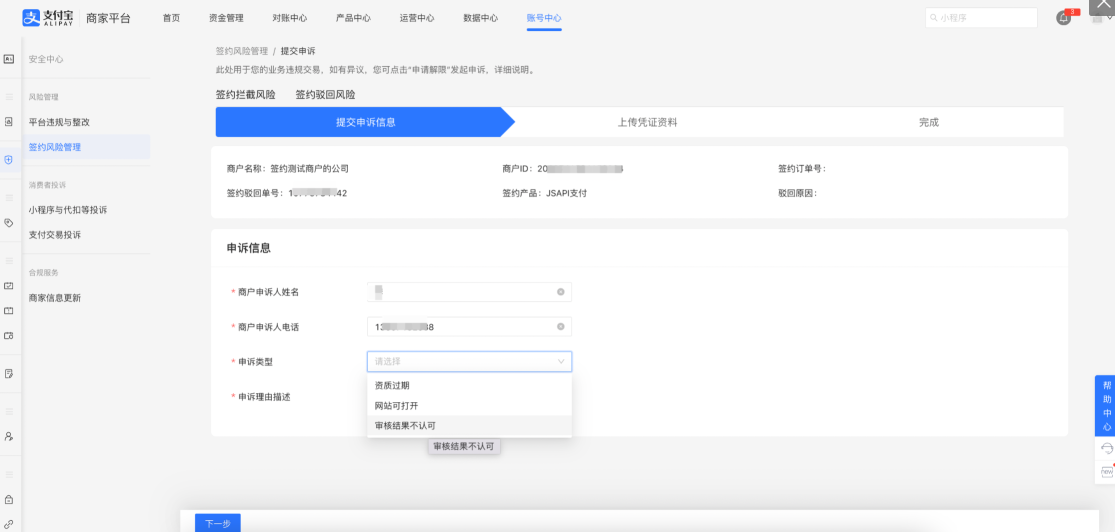Open the shield security icon in sidebar
Screen dimensions: 1115x532
pos(9,160)
